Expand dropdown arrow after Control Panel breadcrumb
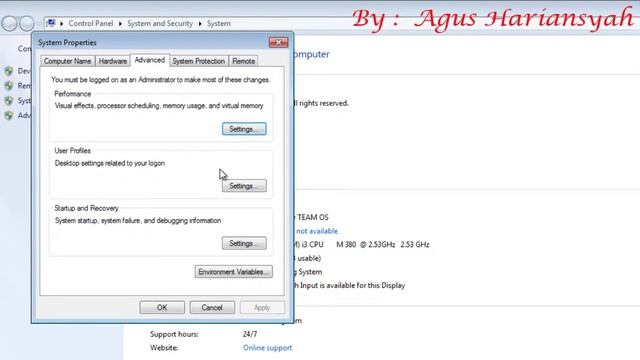This screenshot has width=640, height=360. tap(120, 24)
